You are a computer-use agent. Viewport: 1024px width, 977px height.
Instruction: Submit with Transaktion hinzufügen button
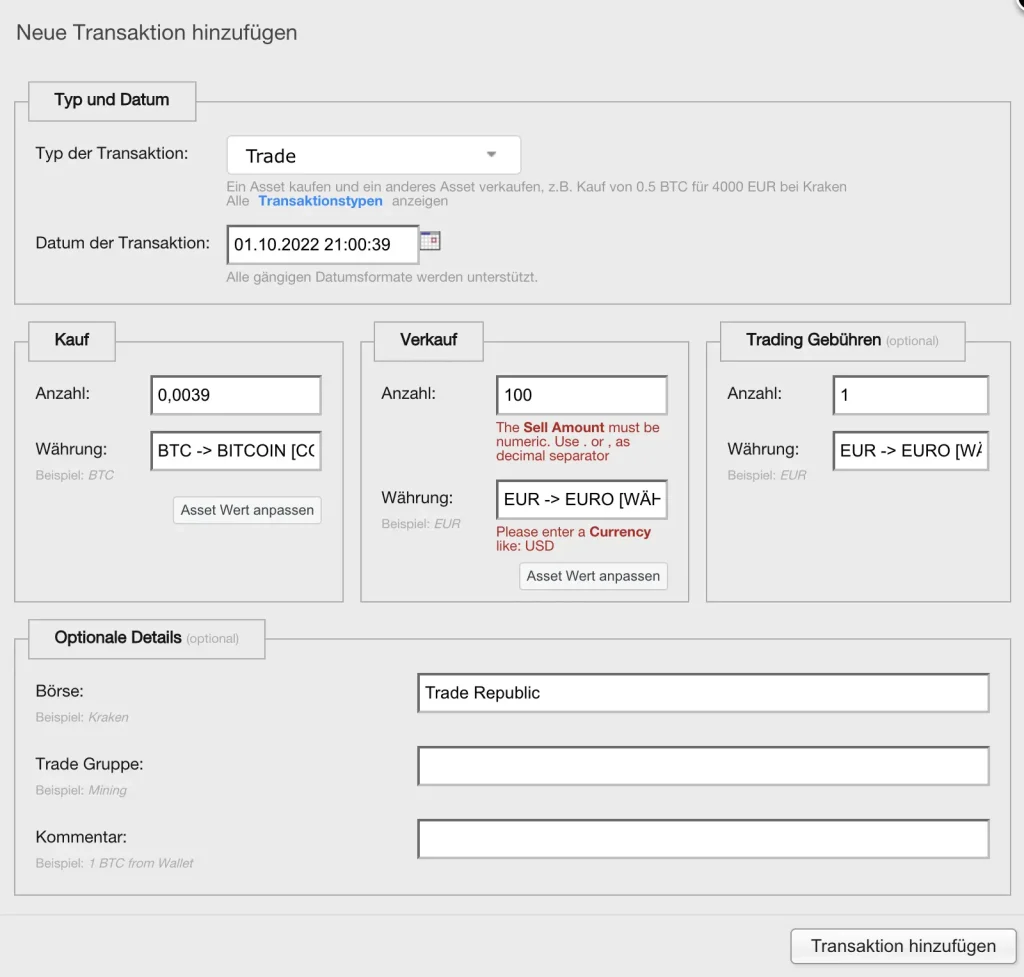click(902, 946)
